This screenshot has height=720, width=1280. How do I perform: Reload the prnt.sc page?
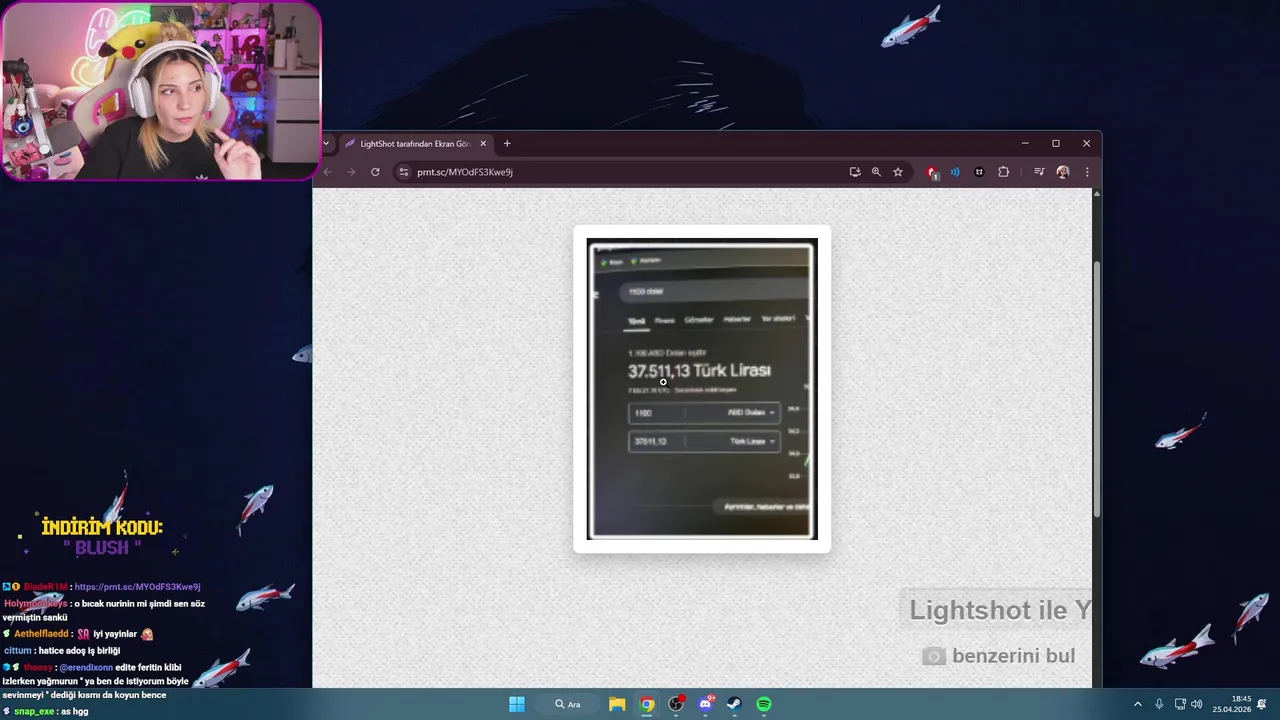(375, 172)
